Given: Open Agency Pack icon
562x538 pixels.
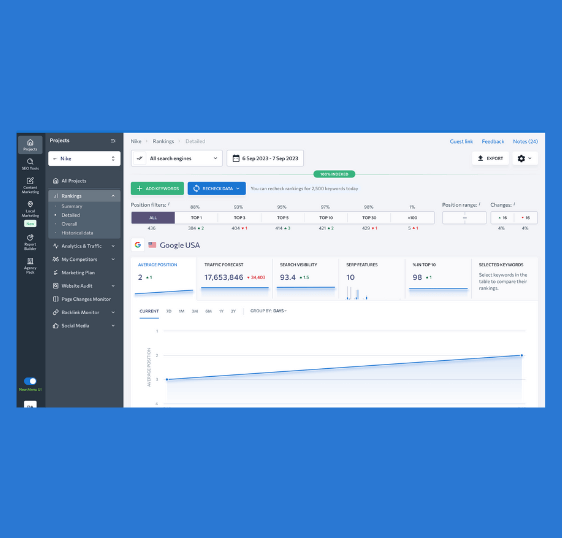Looking at the screenshot, I should [x=30, y=266].
